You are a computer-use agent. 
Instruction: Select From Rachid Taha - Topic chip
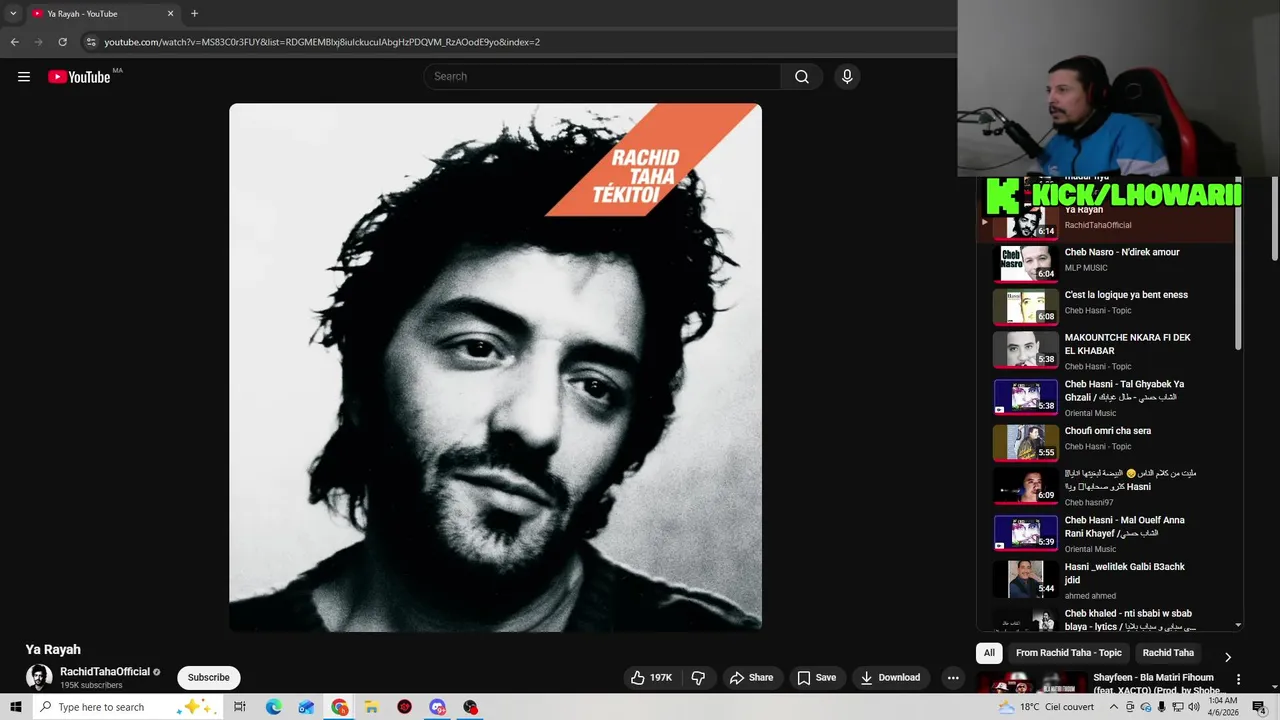(1069, 653)
